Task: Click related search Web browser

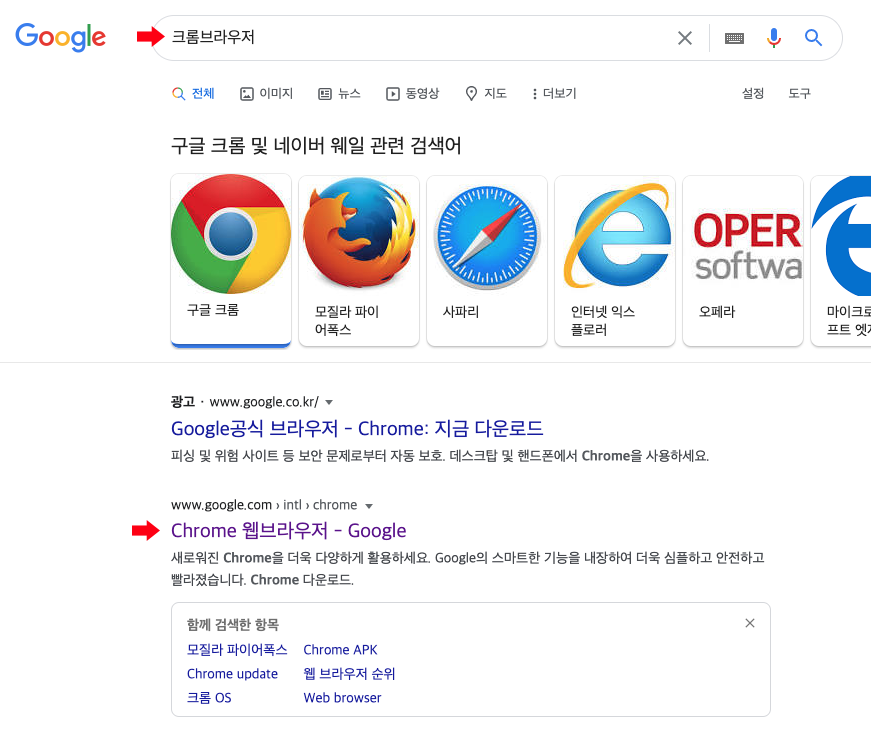Action: click(342, 697)
